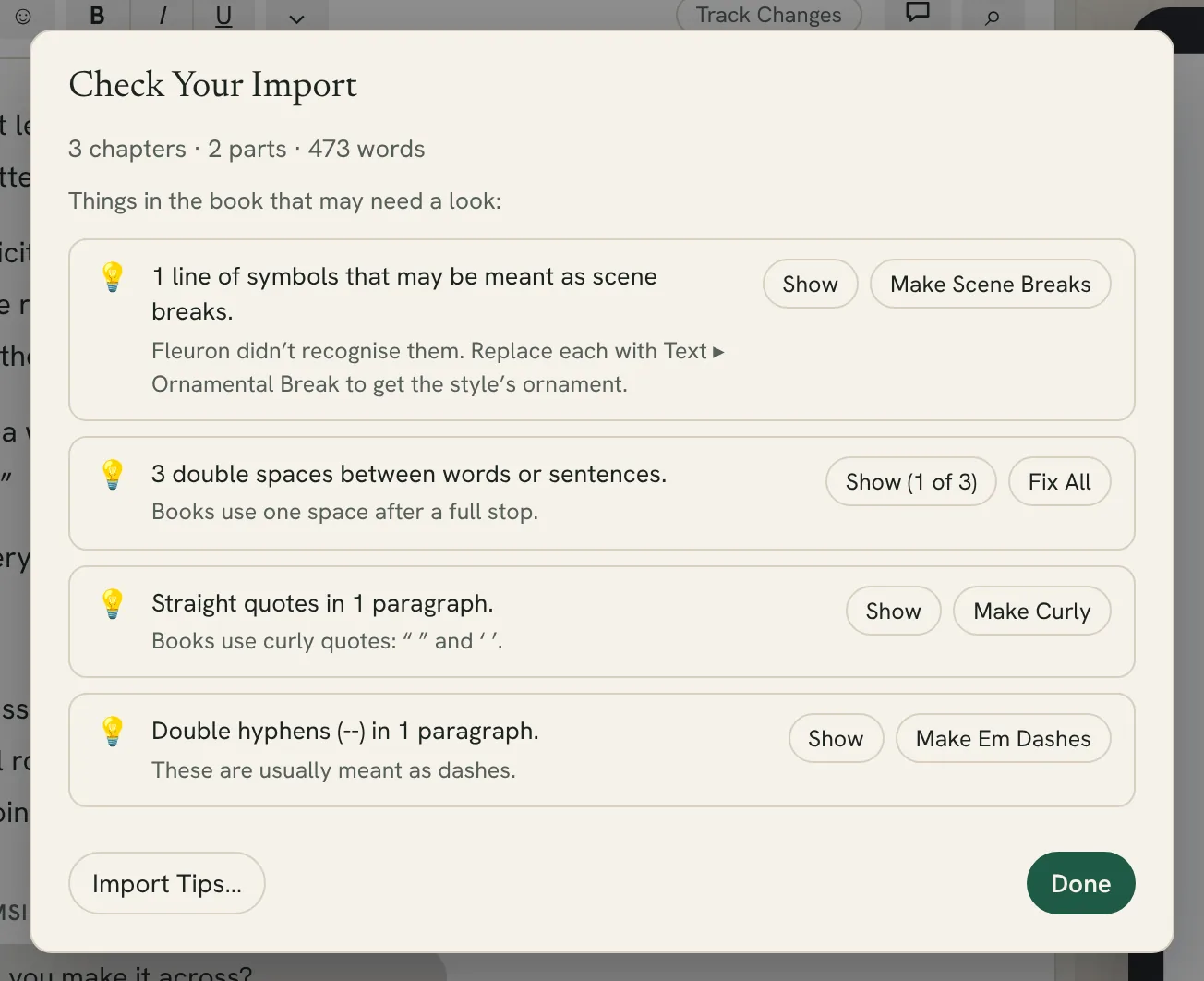Click lightbulb icon beside double spaces item

click(x=113, y=474)
